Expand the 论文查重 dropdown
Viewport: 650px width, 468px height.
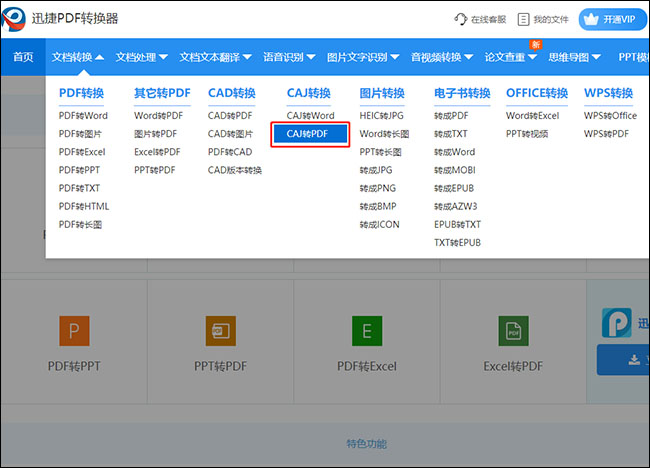pyautogui.click(x=510, y=57)
